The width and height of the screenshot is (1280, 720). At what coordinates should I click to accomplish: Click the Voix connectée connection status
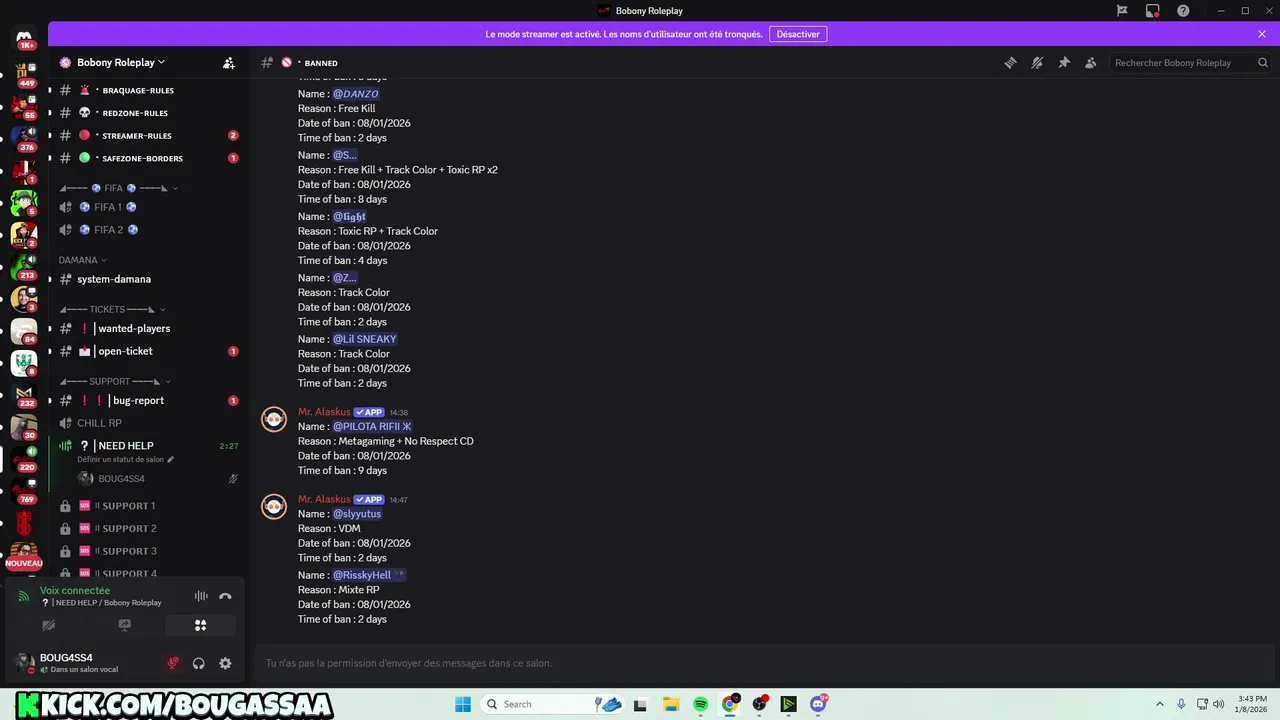[x=75, y=591]
